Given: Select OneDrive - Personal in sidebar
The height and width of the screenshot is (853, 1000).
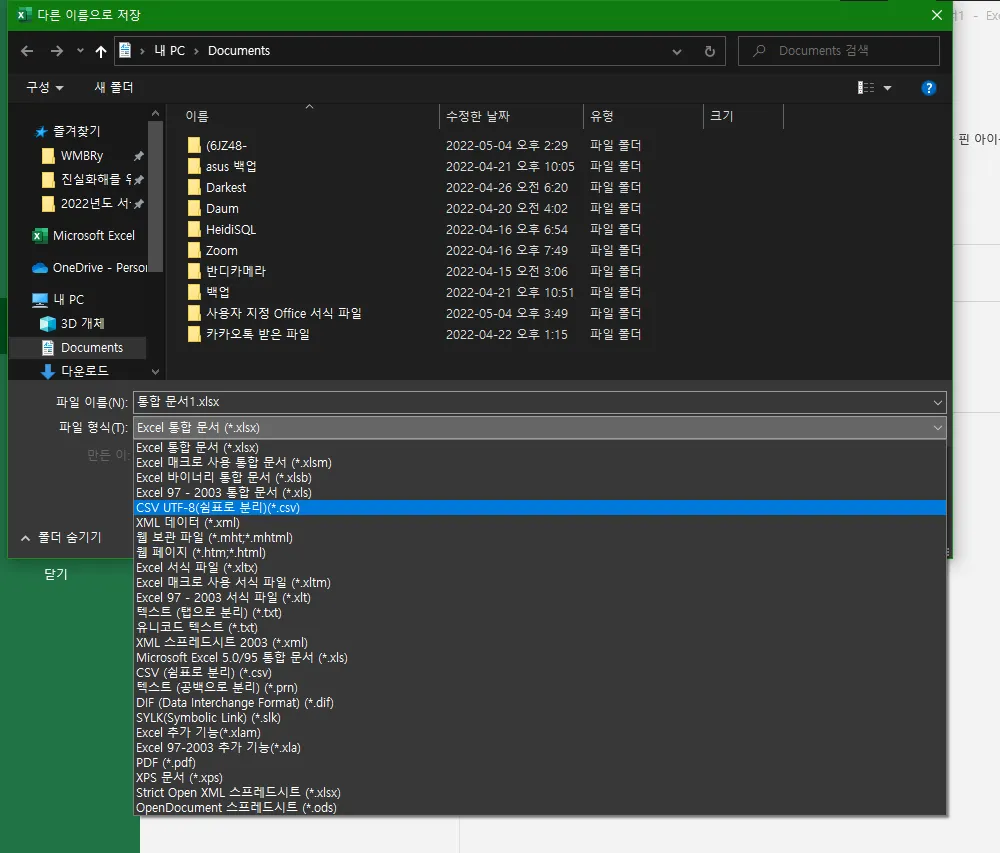Looking at the screenshot, I should pyautogui.click(x=89, y=268).
